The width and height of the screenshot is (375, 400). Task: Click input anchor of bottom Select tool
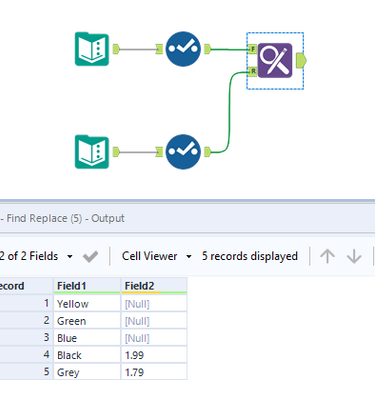159,152
